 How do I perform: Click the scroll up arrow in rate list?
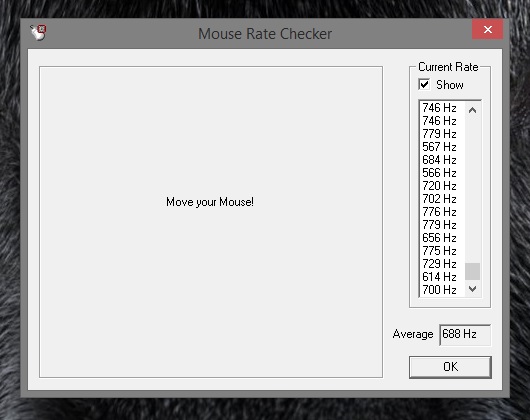click(x=473, y=110)
